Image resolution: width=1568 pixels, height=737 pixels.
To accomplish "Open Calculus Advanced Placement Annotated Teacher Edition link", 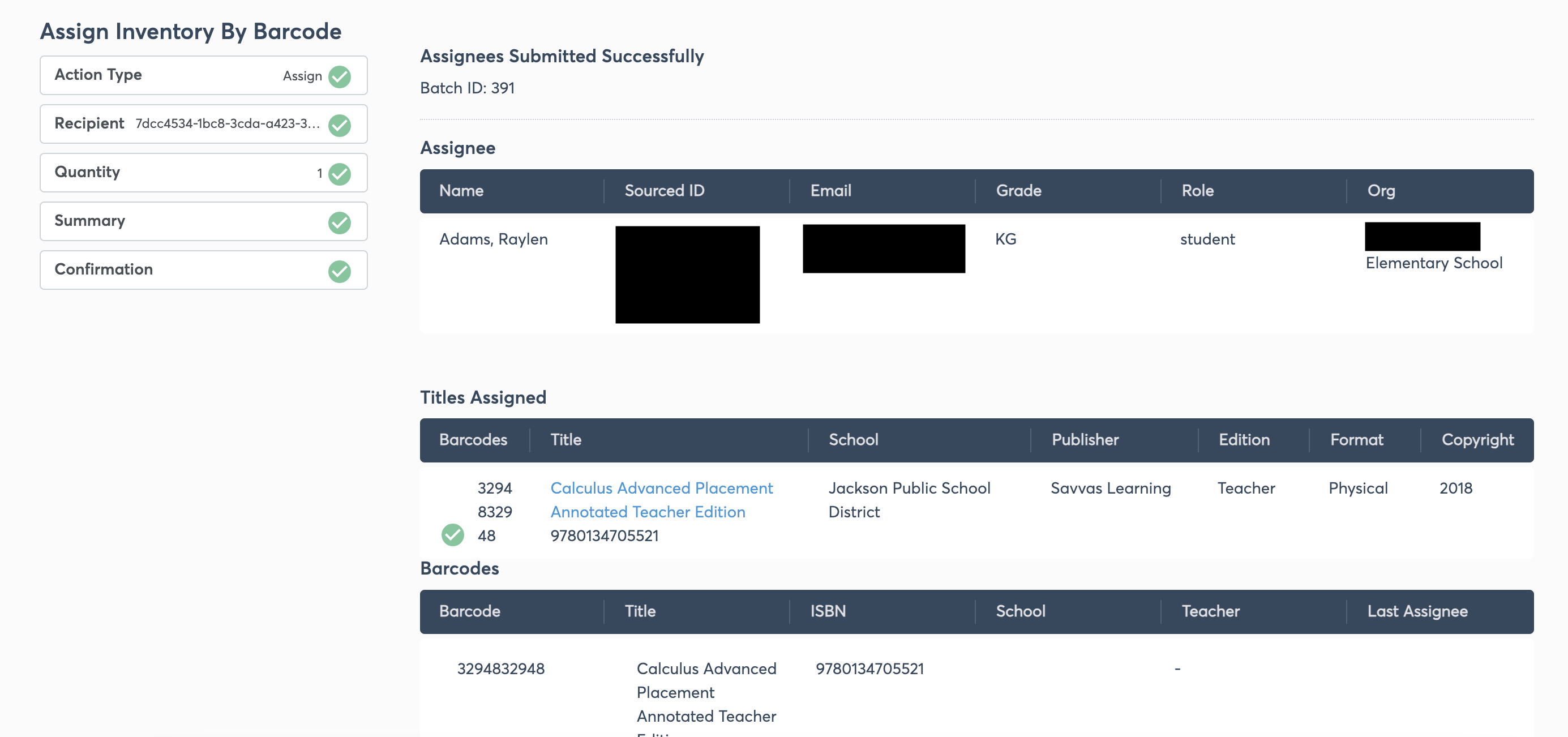I will click(x=661, y=500).
